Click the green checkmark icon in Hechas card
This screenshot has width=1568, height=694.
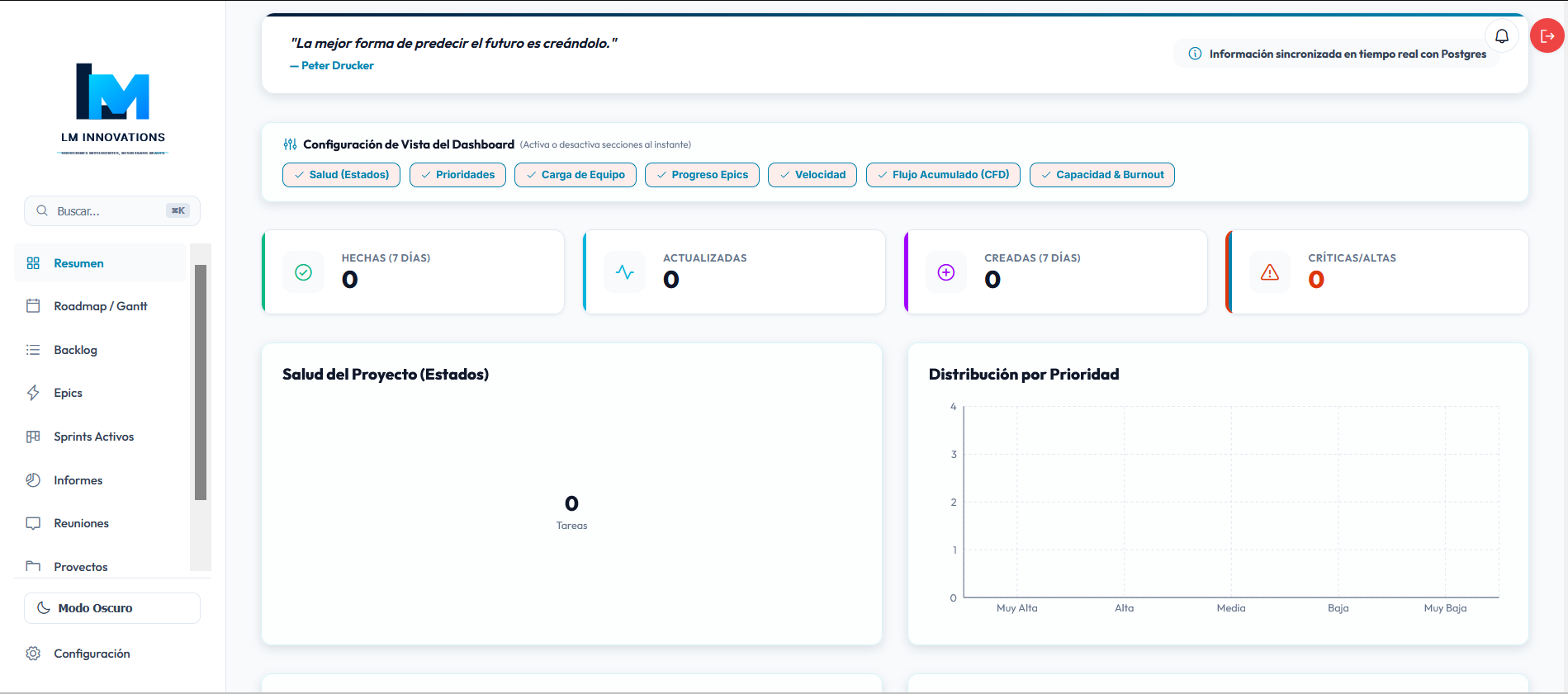[304, 272]
